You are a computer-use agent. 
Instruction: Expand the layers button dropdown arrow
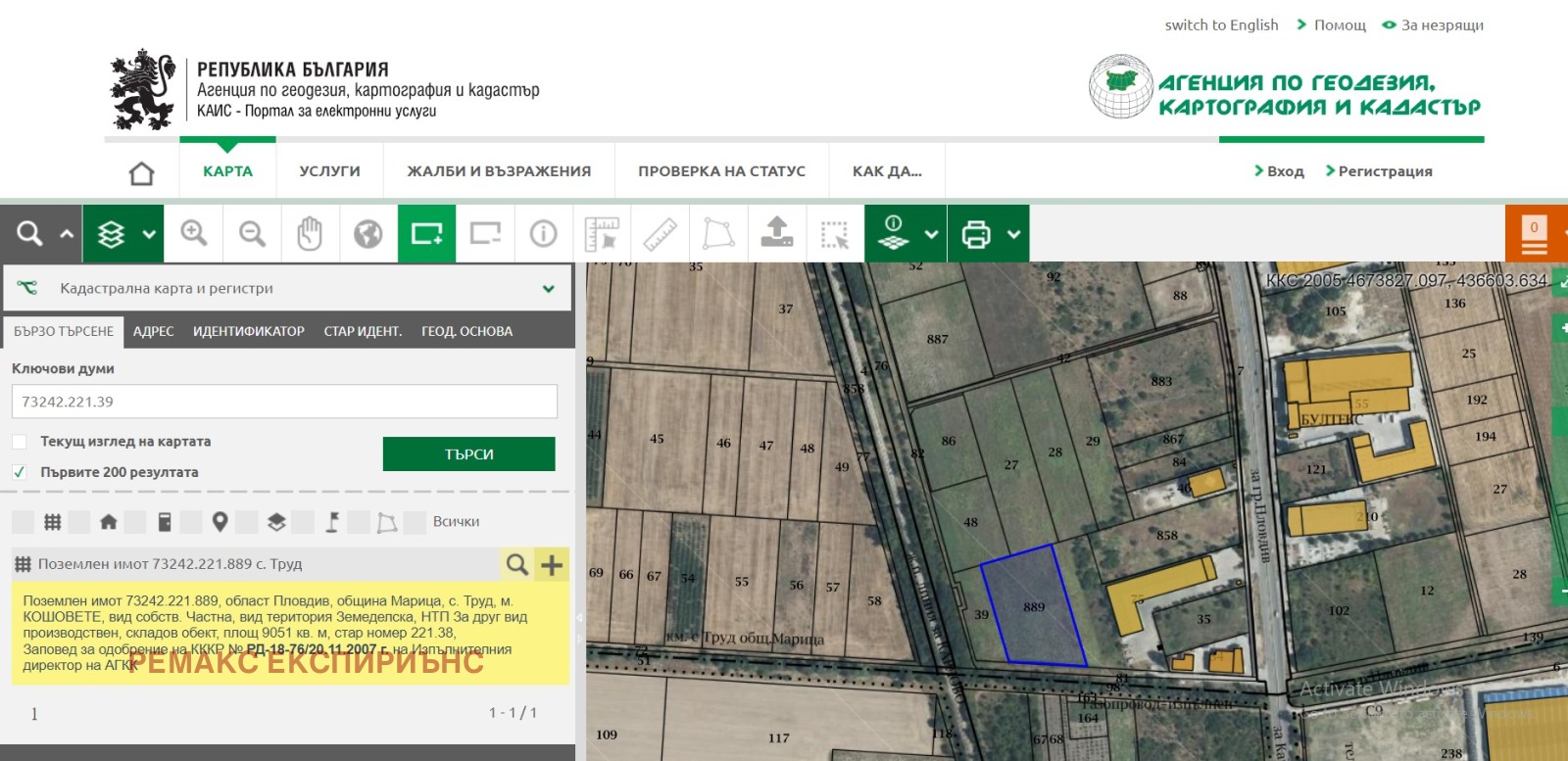tap(149, 234)
